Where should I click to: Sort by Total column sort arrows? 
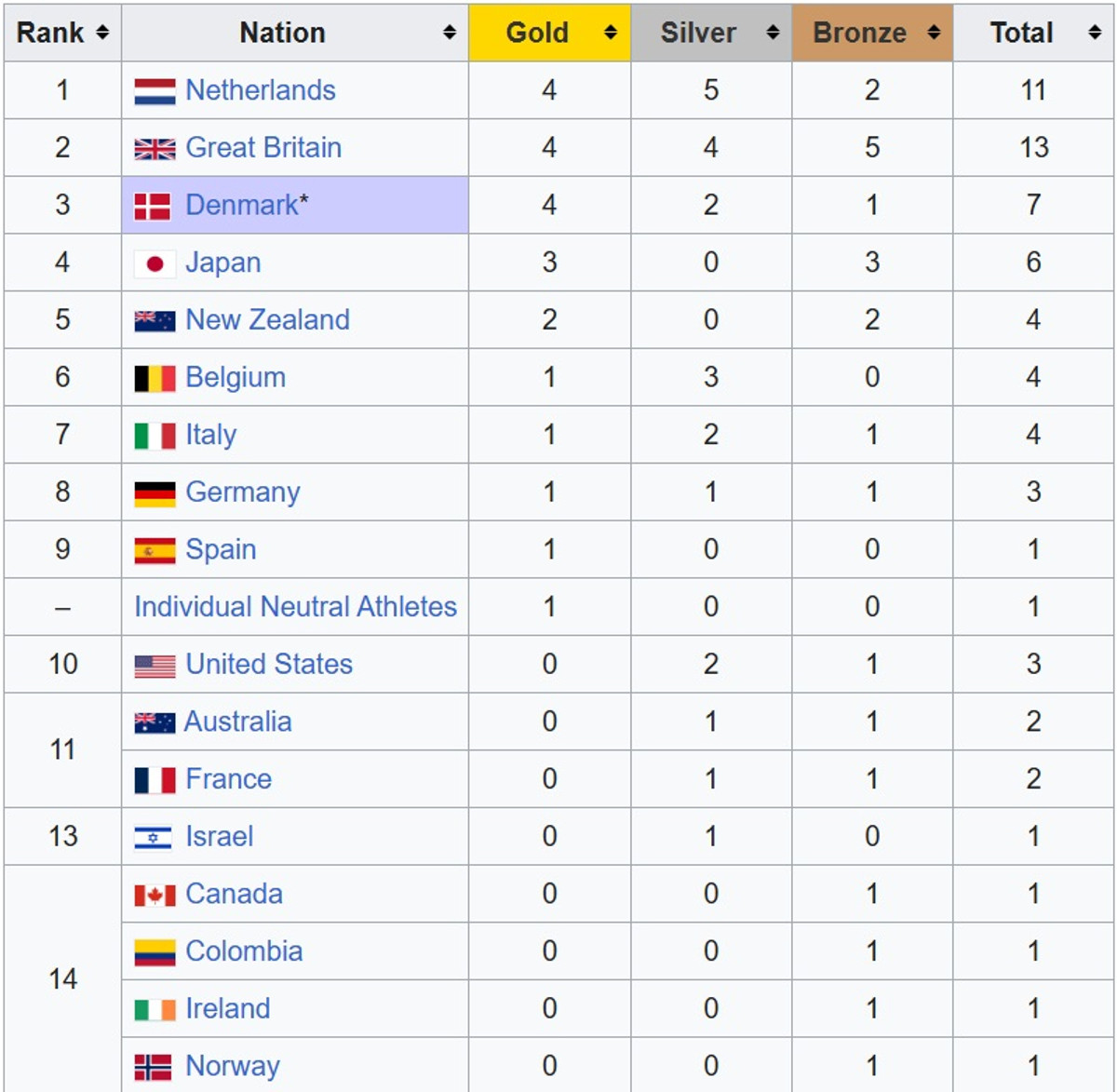(x=1095, y=33)
